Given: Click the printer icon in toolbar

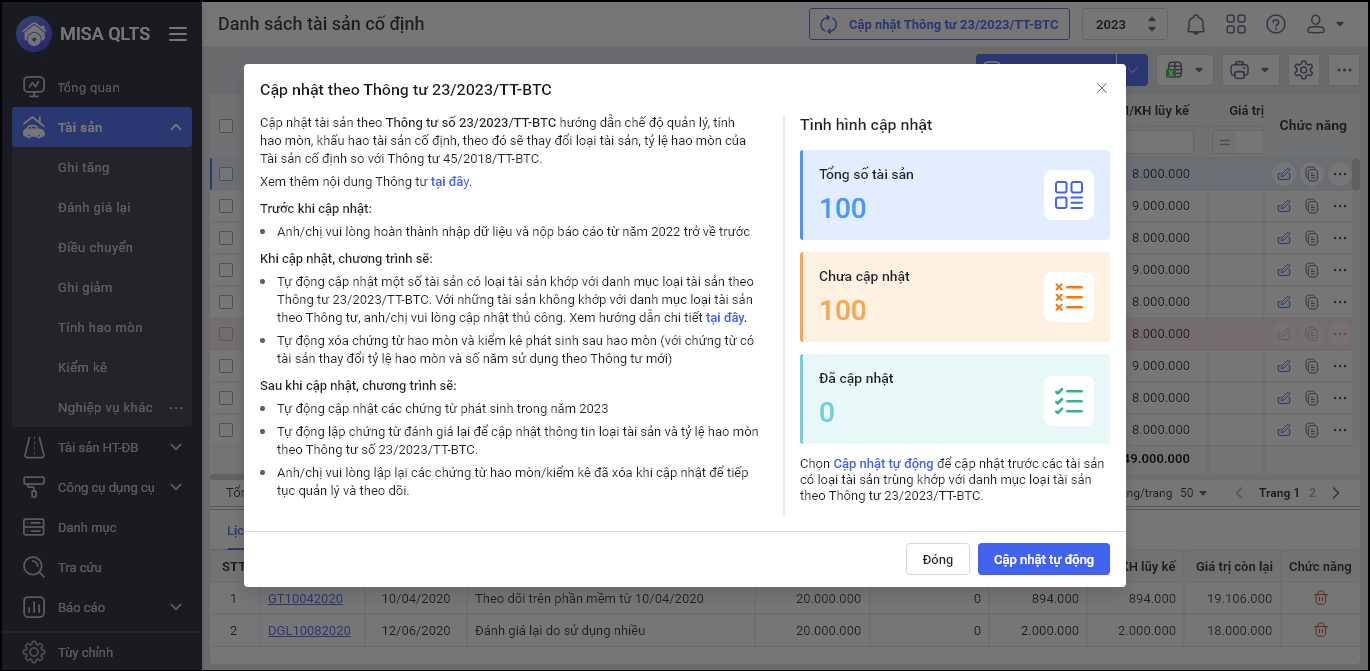Looking at the screenshot, I should point(1240,70).
